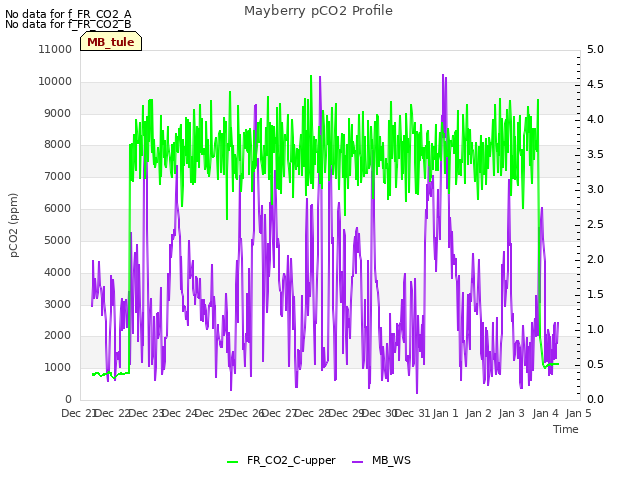Click the 3000 left axis tick label
Image resolution: width=640 pixels, height=480 pixels.
(58, 304)
